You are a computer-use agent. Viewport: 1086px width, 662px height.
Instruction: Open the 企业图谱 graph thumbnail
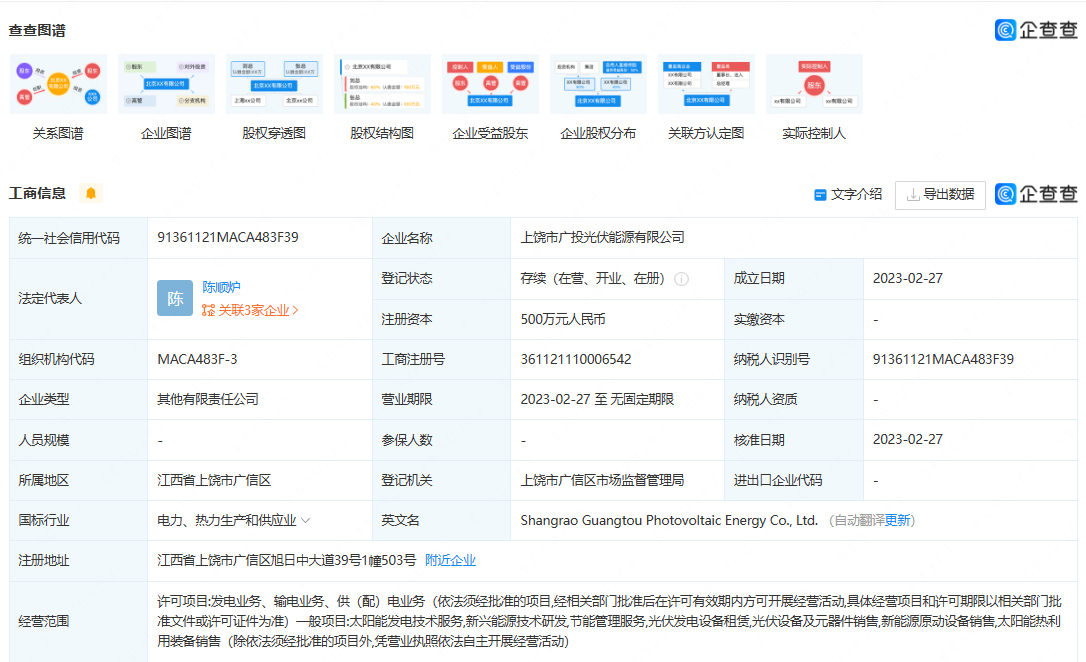click(166, 85)
